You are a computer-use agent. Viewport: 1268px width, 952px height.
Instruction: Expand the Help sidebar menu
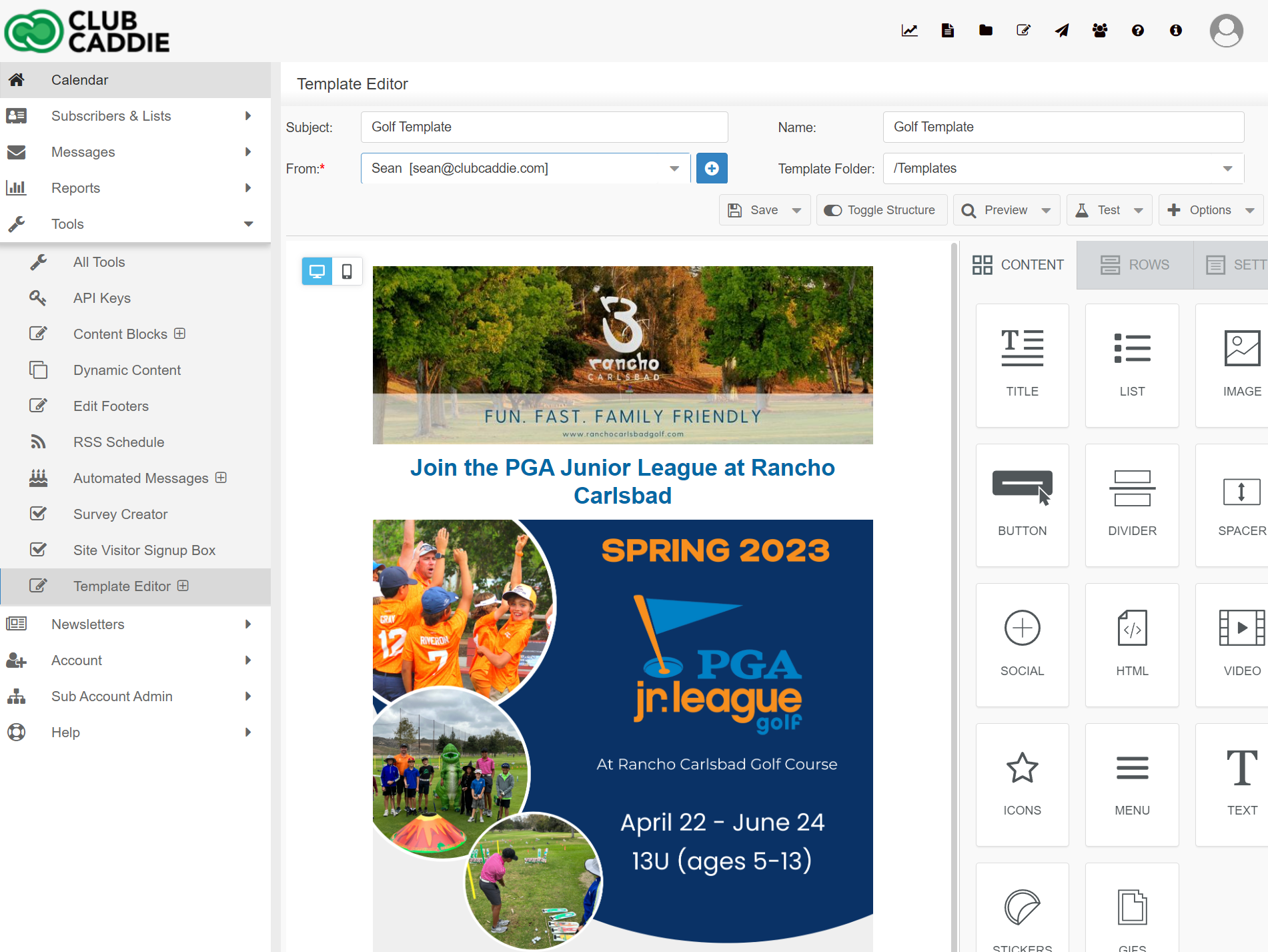pos(135,733)
